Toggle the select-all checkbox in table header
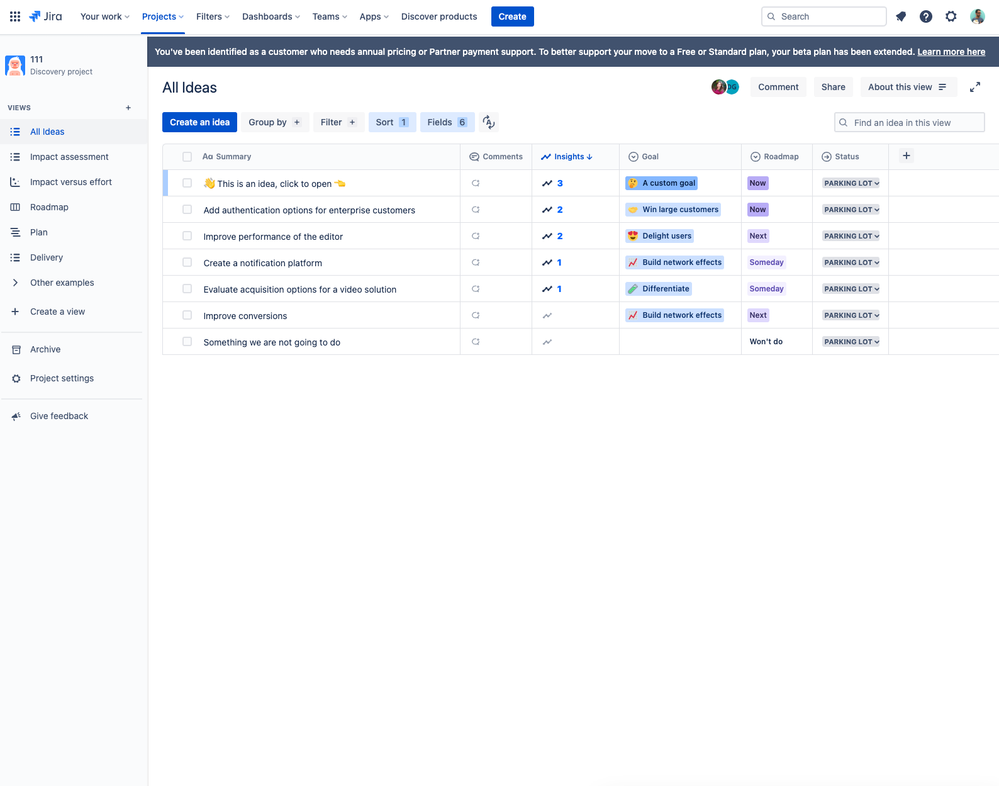Screen dimensions: 999x786 (187, 157)
